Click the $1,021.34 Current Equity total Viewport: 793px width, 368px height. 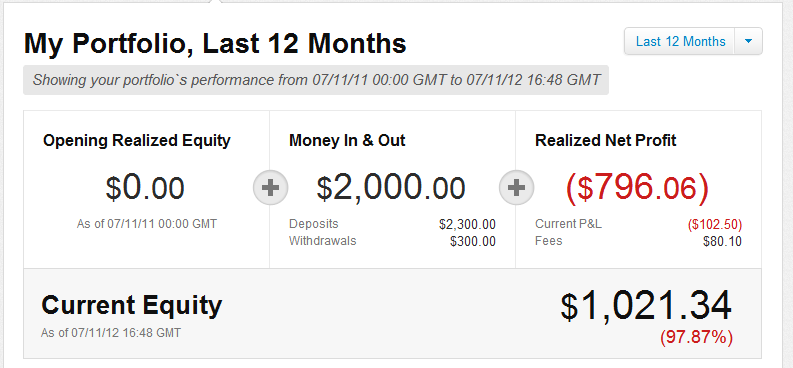pos(646,306)
